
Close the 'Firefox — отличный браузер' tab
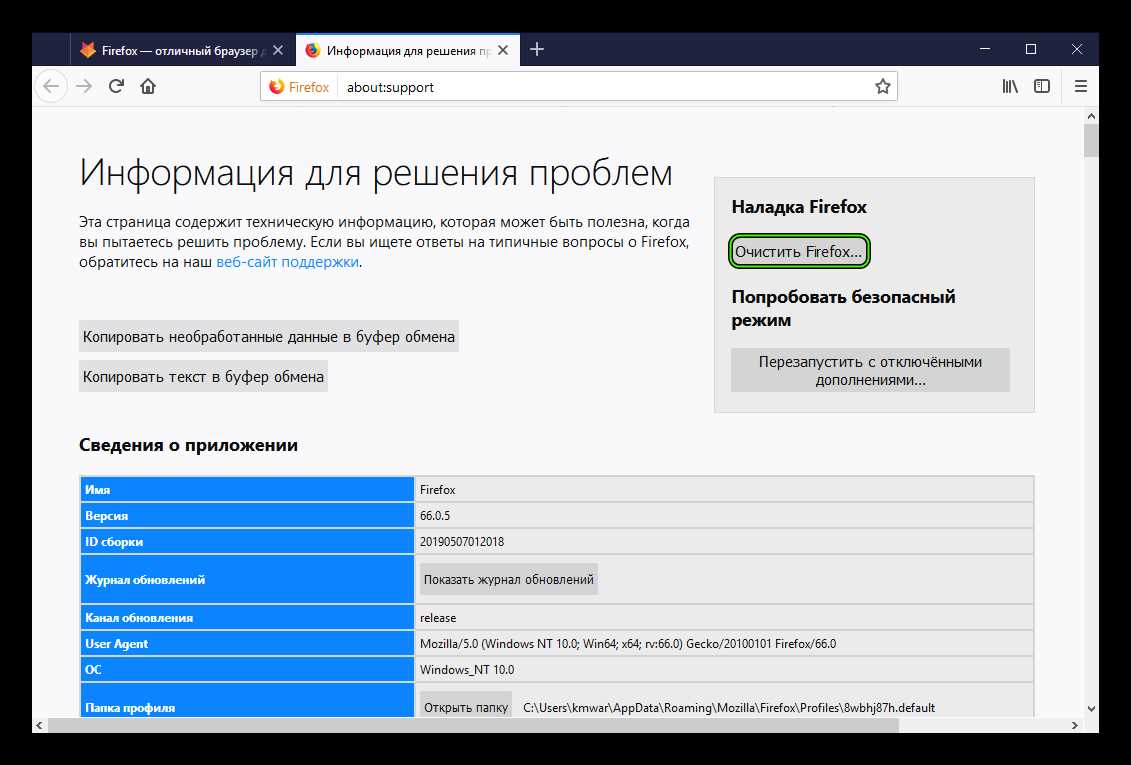278,50
